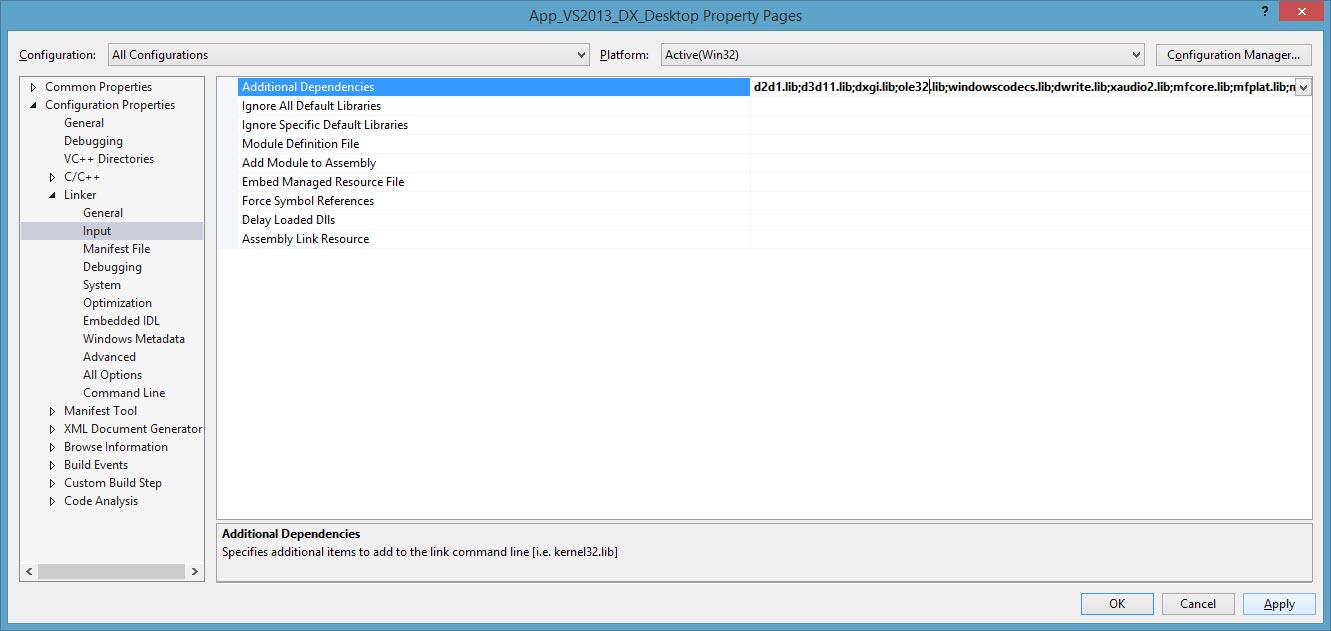
Task: Expand the Build Events node
Action: (52, 465)
